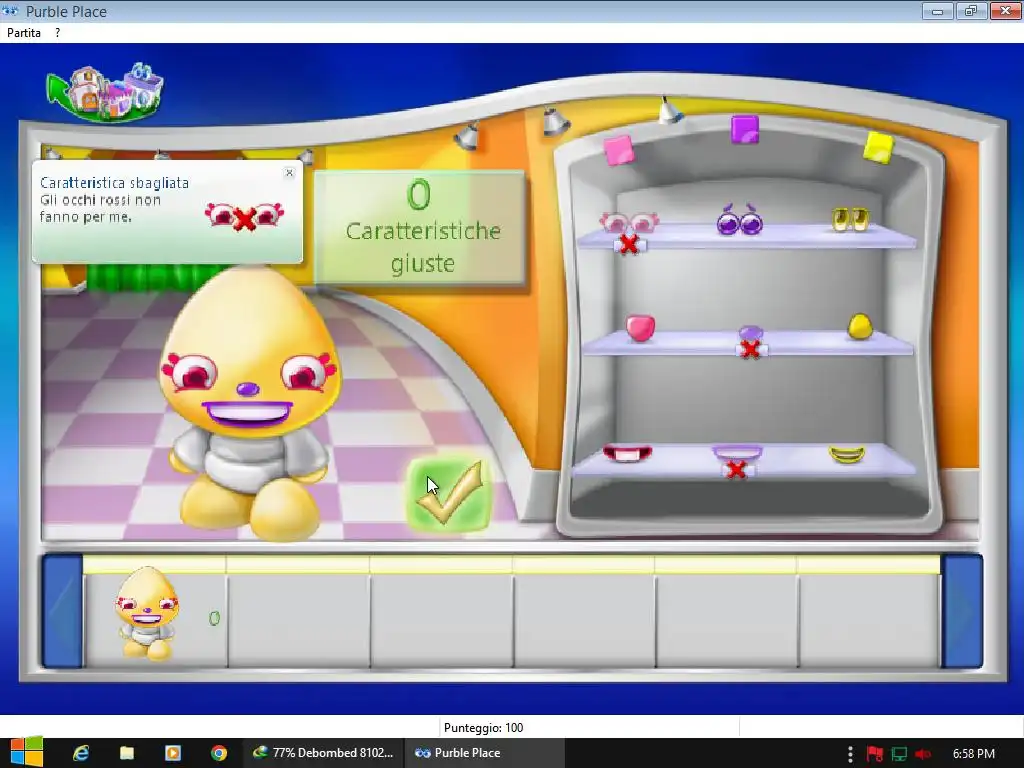
Task: Click the Punteggio: 100 status text
Action: pyautogui.click(x=483, y=728)
